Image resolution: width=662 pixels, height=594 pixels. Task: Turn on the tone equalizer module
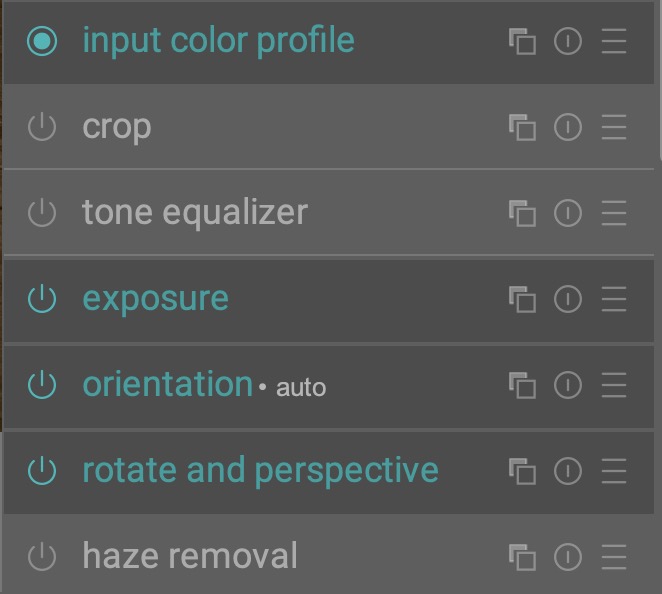point(42,213)
